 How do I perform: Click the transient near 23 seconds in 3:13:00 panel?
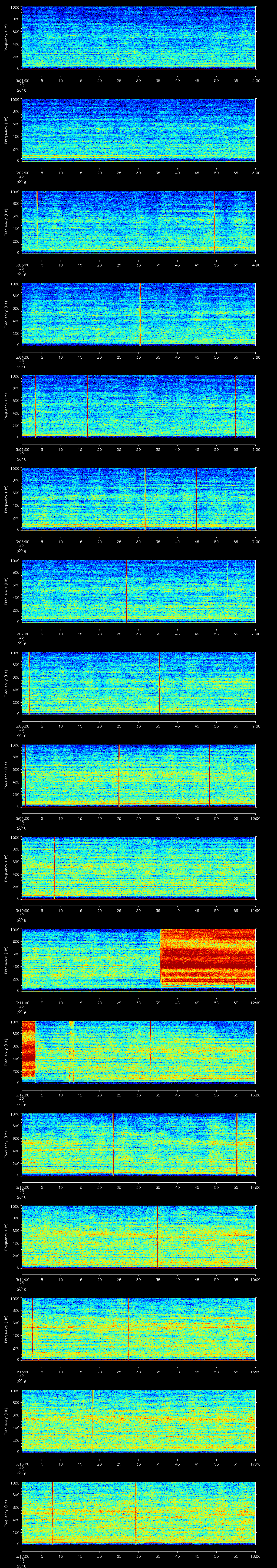(x=113, y=1144)
